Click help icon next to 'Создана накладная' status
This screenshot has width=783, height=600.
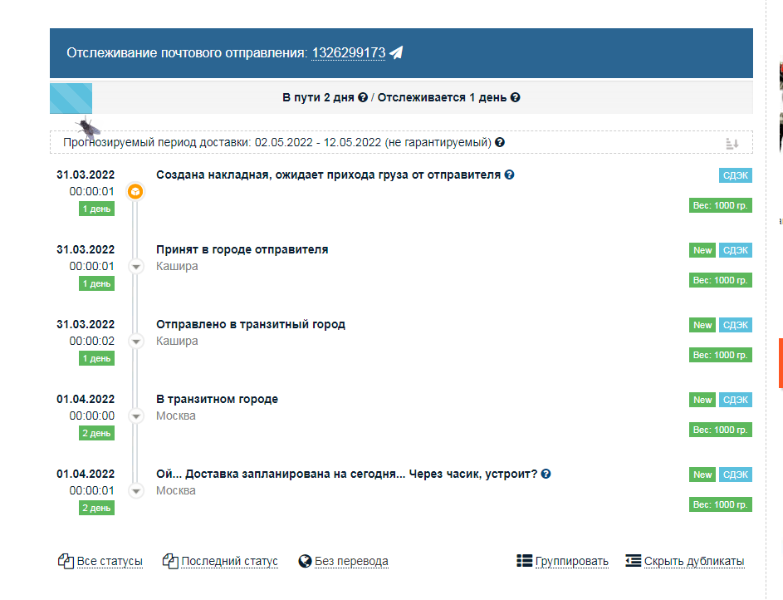click(510, 175)
